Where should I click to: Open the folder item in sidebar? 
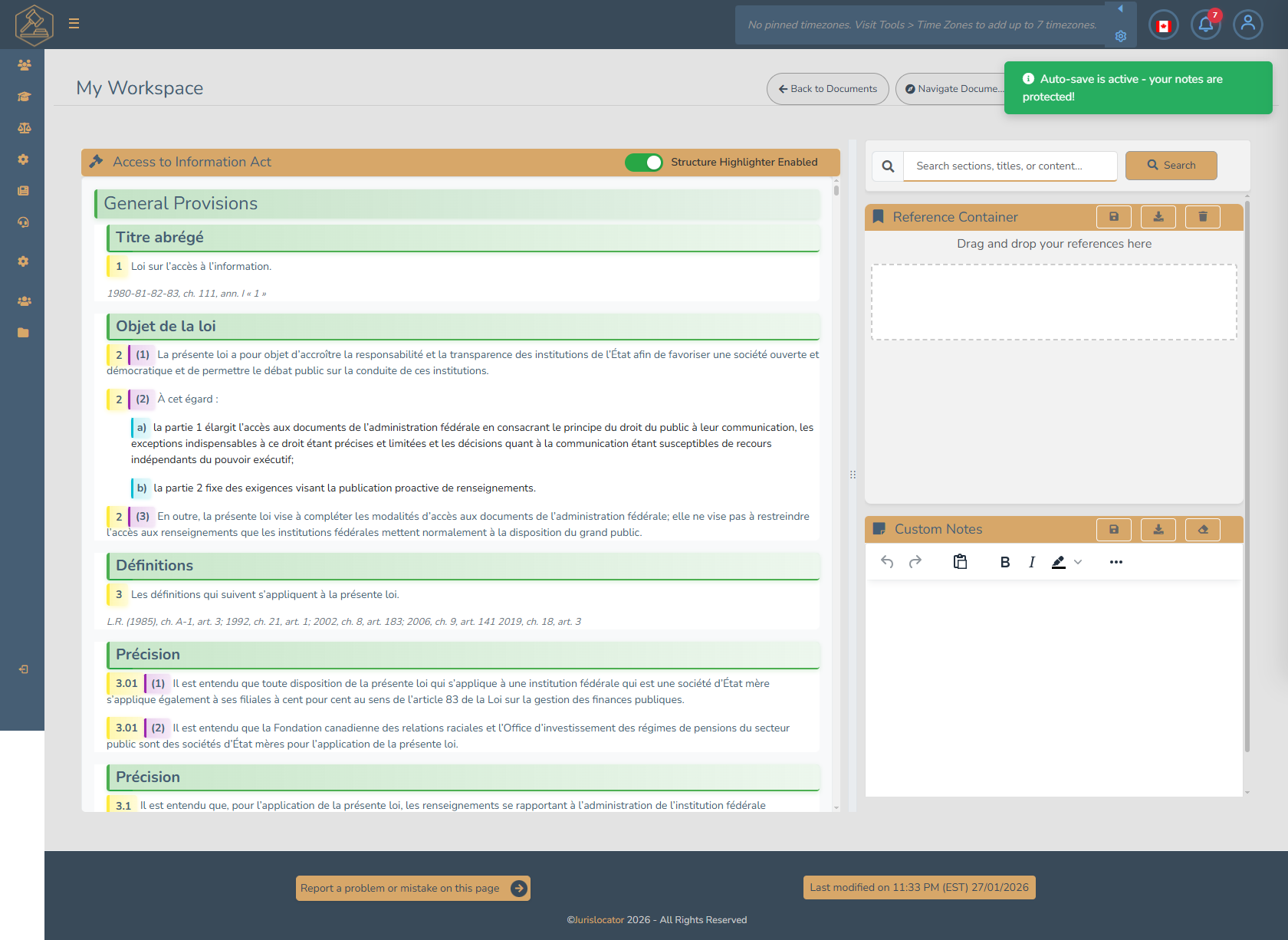[23, 333]
